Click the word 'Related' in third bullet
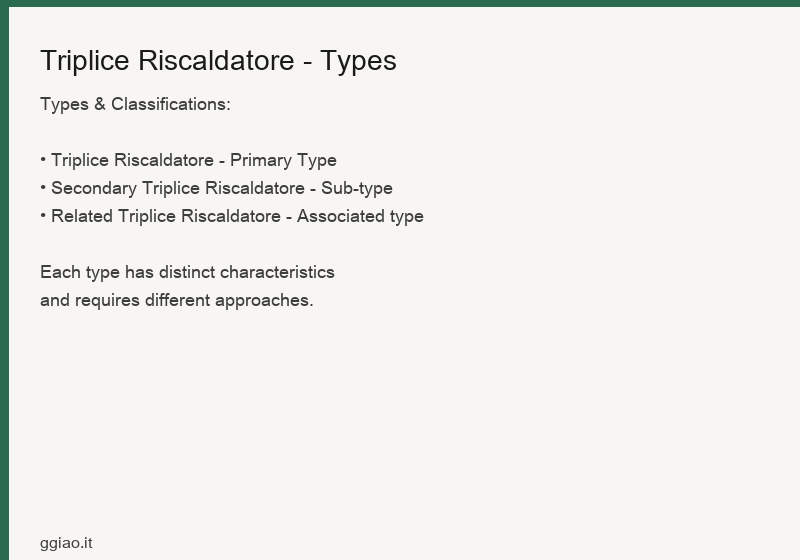This screenshot has height=560, width=800. [82, 216]
